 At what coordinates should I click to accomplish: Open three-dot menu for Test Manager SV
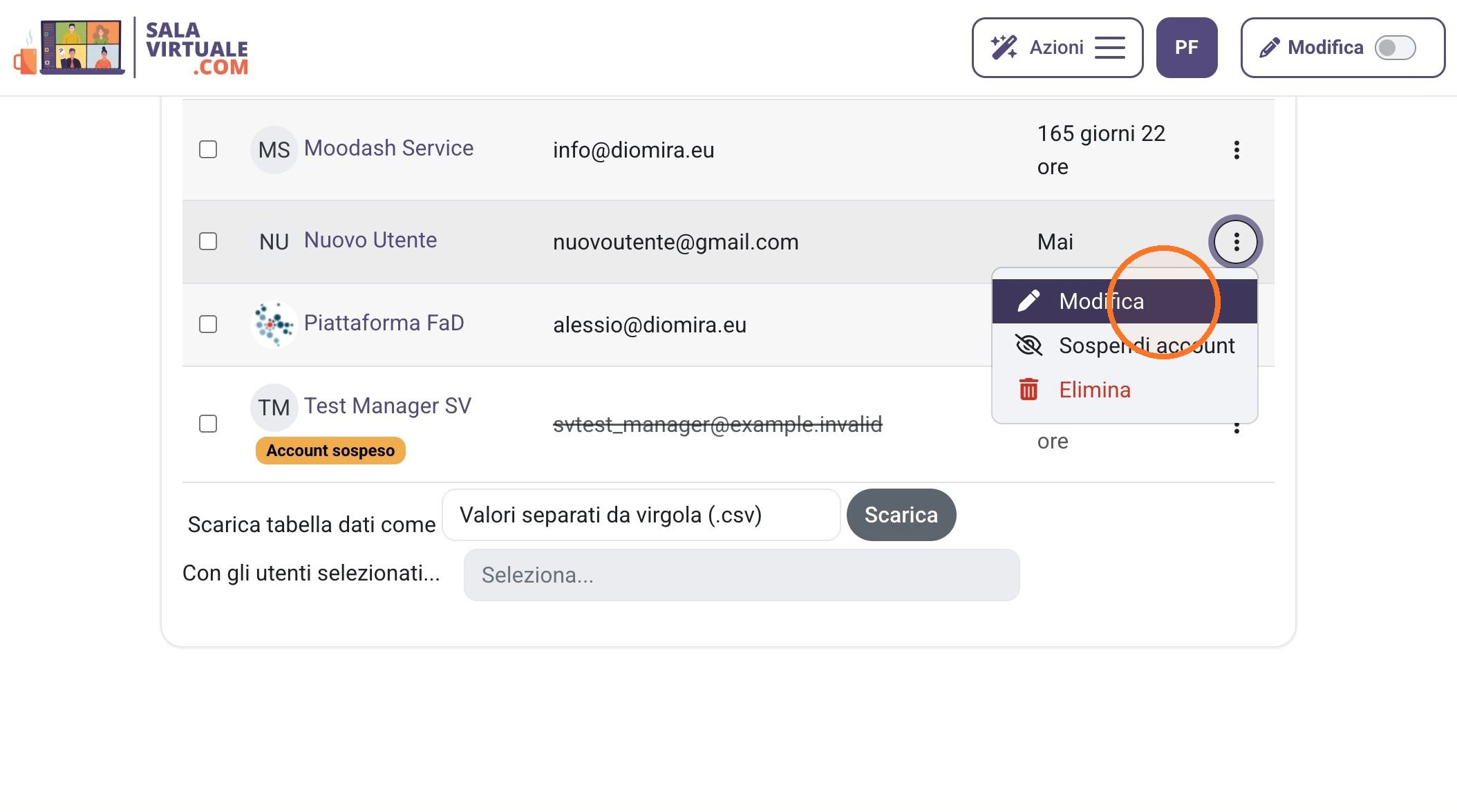[x=1237, y=428]
